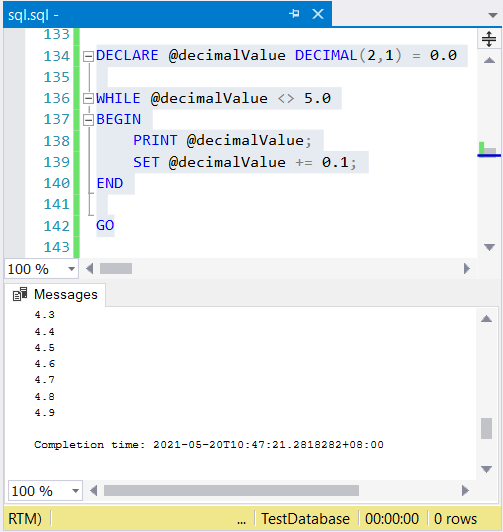Open the editor 100 % zoom dropdown

(x=71, y=269)
